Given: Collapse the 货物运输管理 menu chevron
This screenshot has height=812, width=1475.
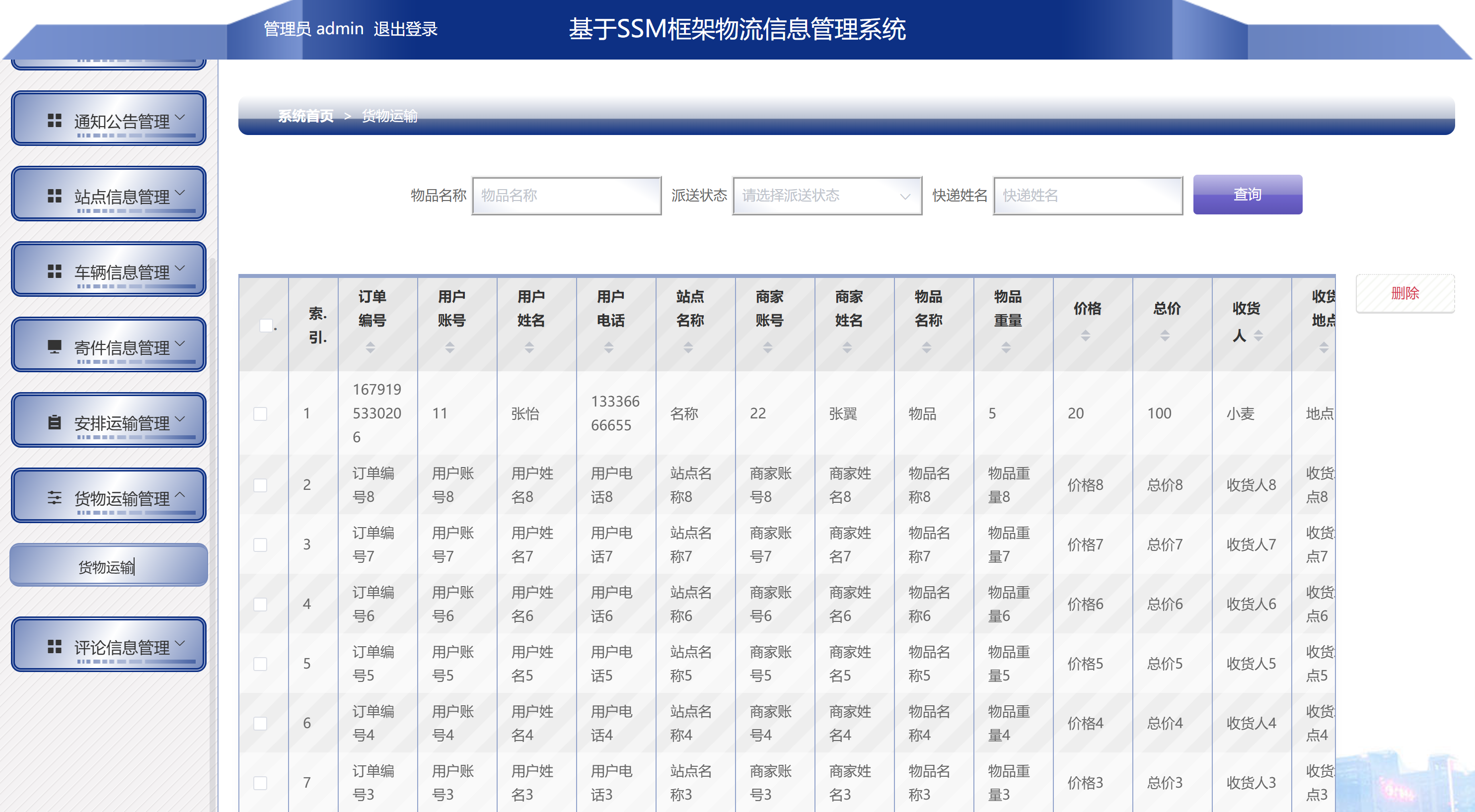Looking at the screenshot, I should point(180,495).
